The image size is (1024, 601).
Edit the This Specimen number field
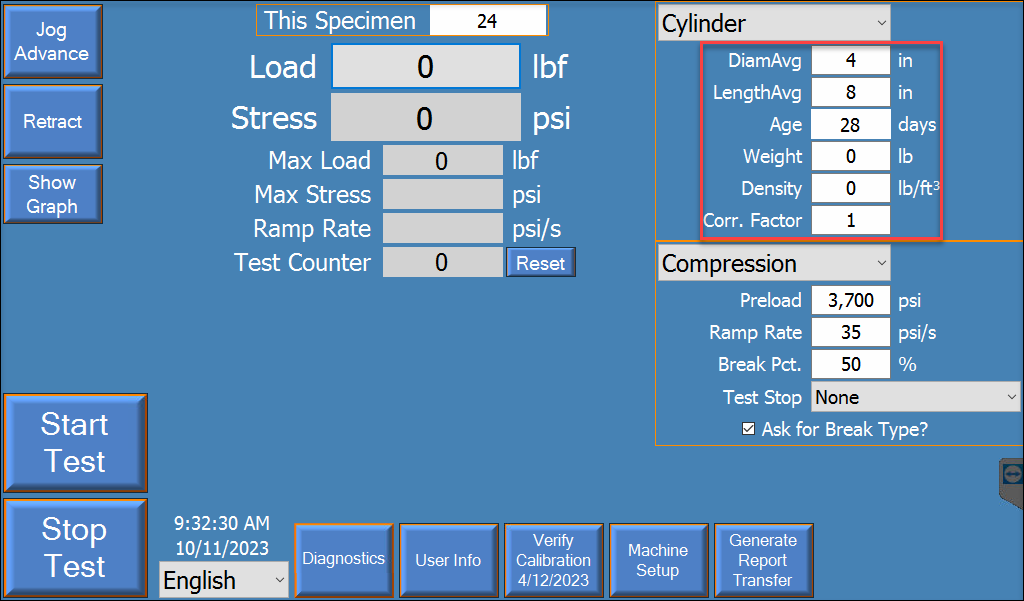point(488,20)
